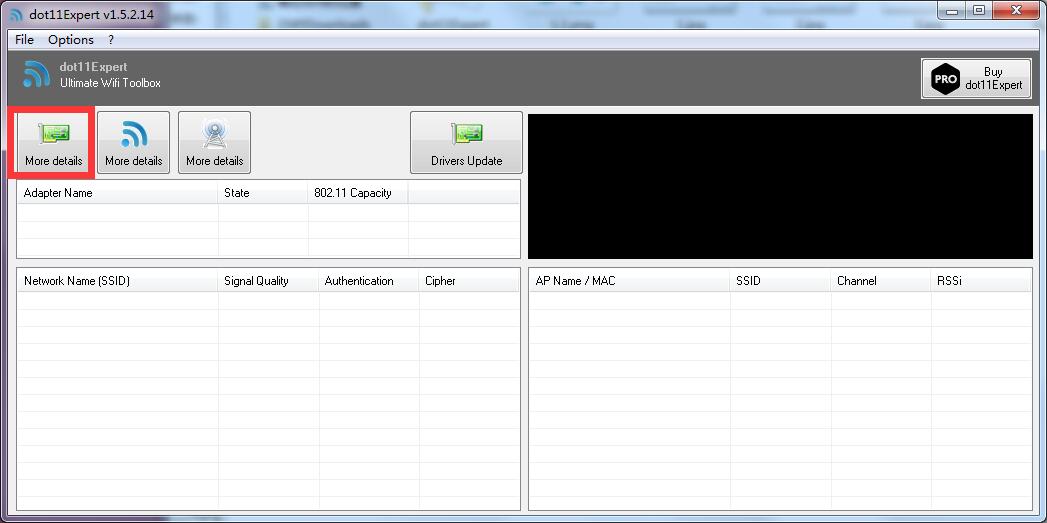Sort by AP Name / MAC column
This screenshot has width=1047, height=523.
(x=630, y=281)
